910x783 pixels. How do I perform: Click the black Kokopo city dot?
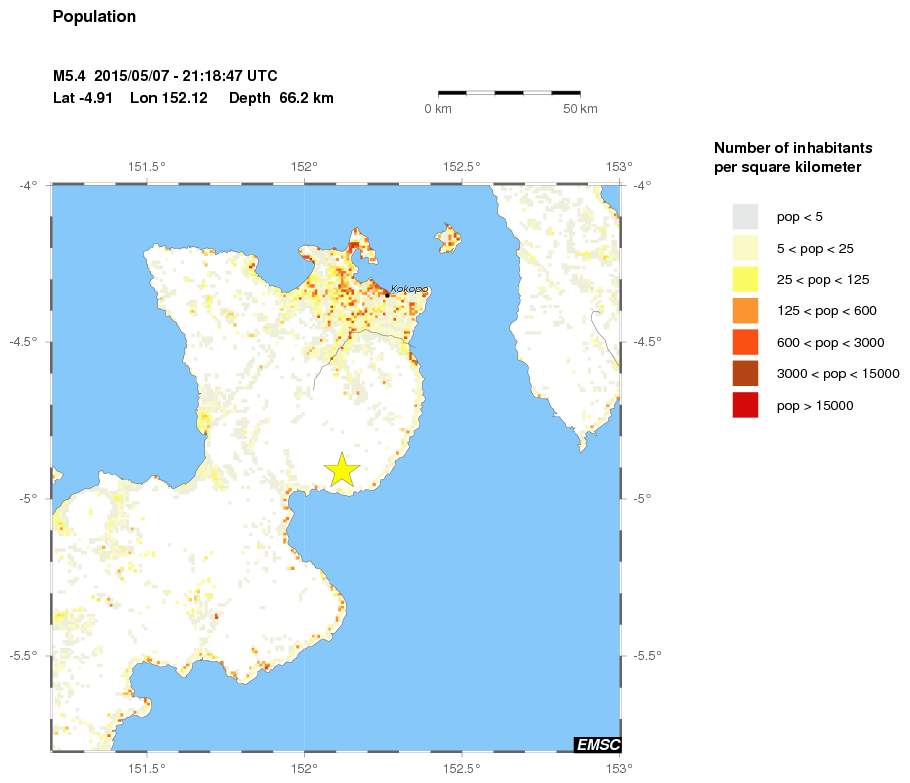[x=387, y=294]
